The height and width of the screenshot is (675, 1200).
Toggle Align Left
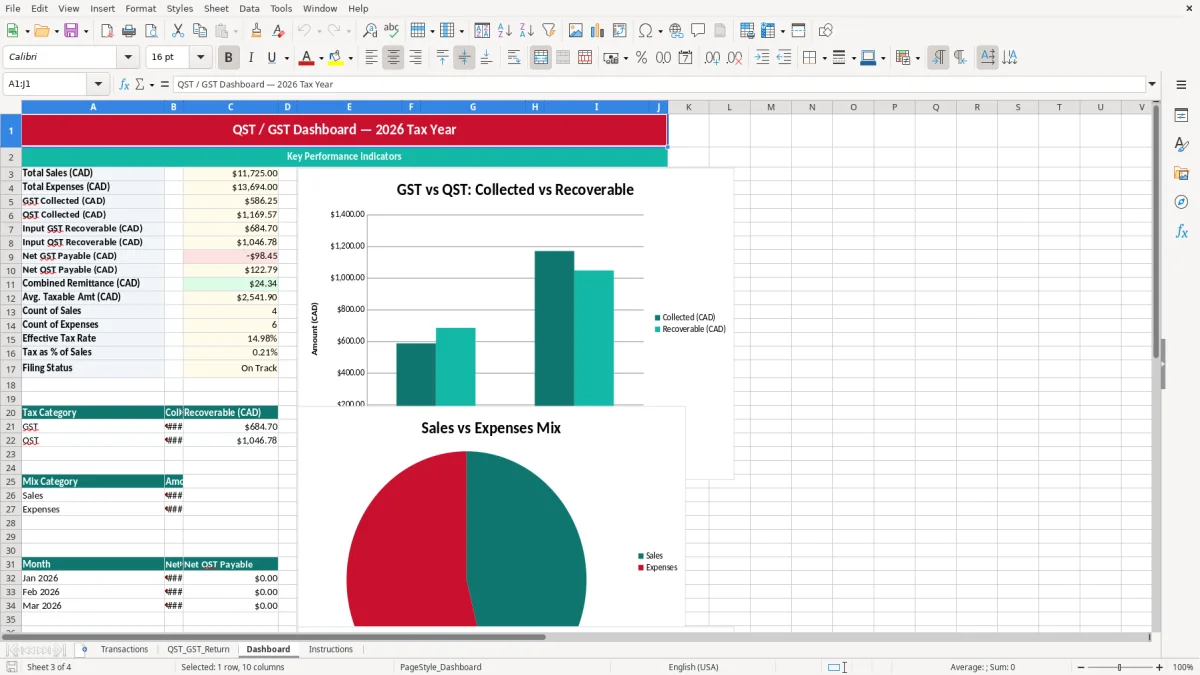pyautogui.click(x=371, y=58)
